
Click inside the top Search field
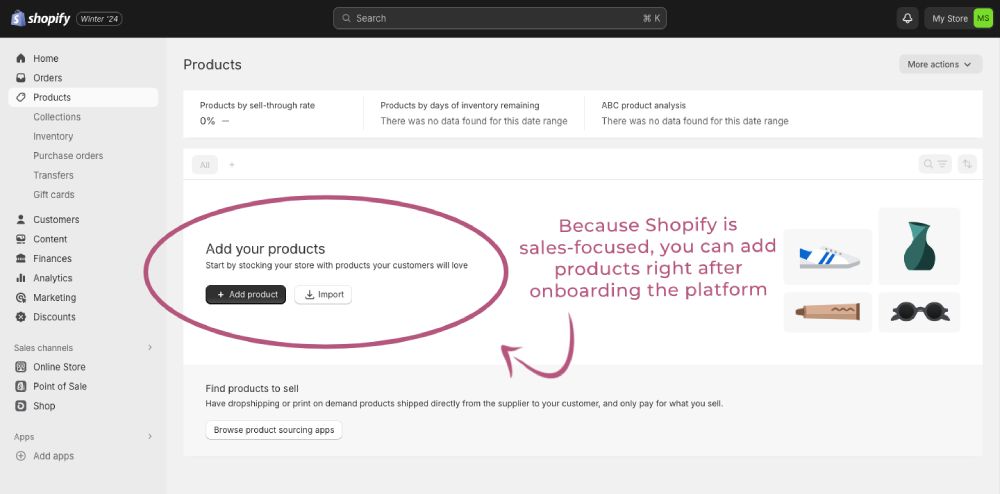tap(499, 18)
